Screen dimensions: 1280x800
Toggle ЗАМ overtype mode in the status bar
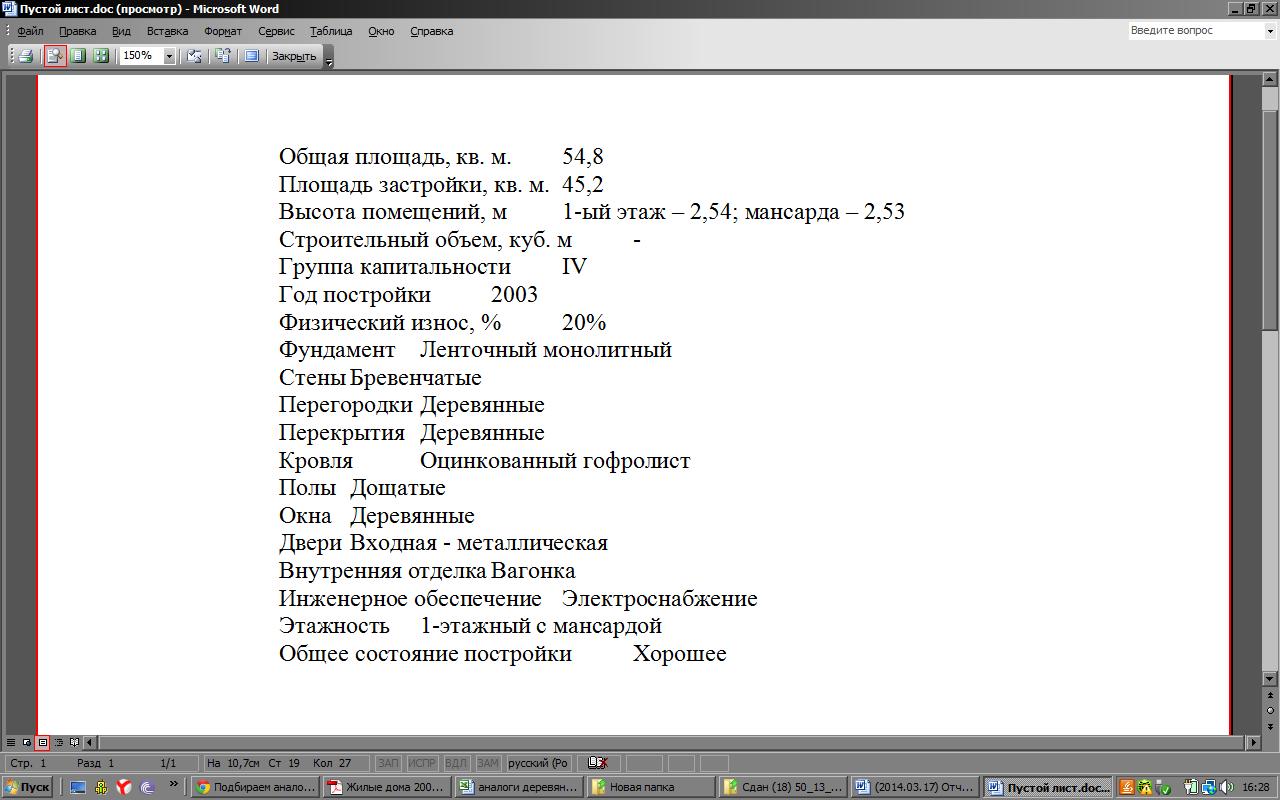[x=487, y=763]
